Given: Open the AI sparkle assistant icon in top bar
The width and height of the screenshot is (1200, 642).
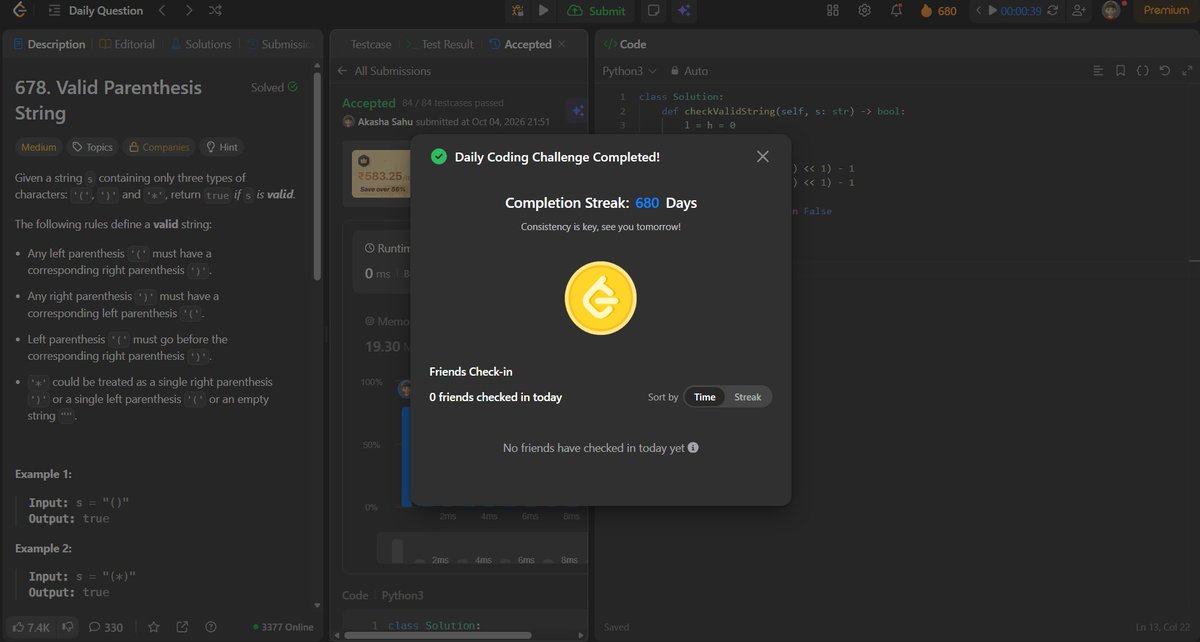Looking at the screenshot, I should 684,11.
